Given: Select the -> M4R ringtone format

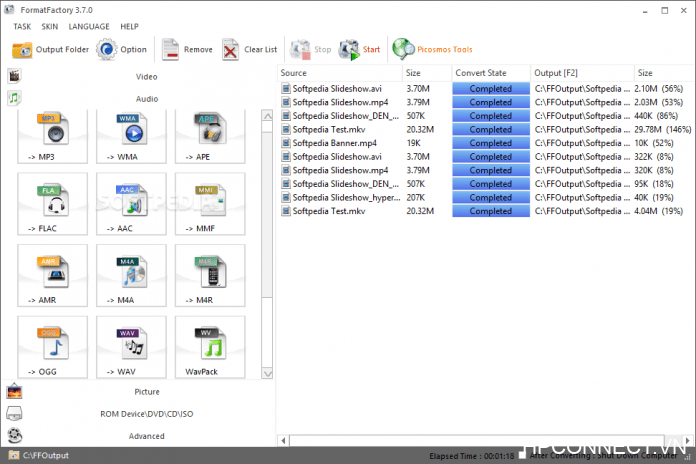Looking at the screenshot, I should [x=210, y=275].
